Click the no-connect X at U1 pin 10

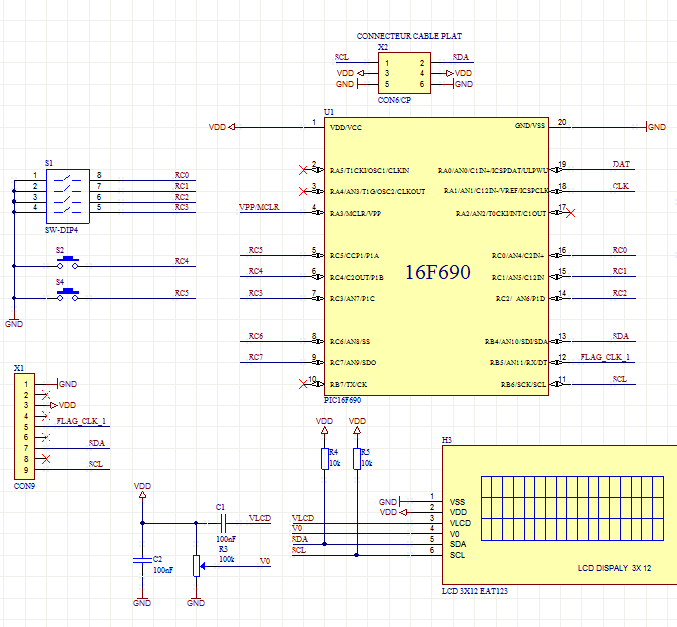pos(303,384)
